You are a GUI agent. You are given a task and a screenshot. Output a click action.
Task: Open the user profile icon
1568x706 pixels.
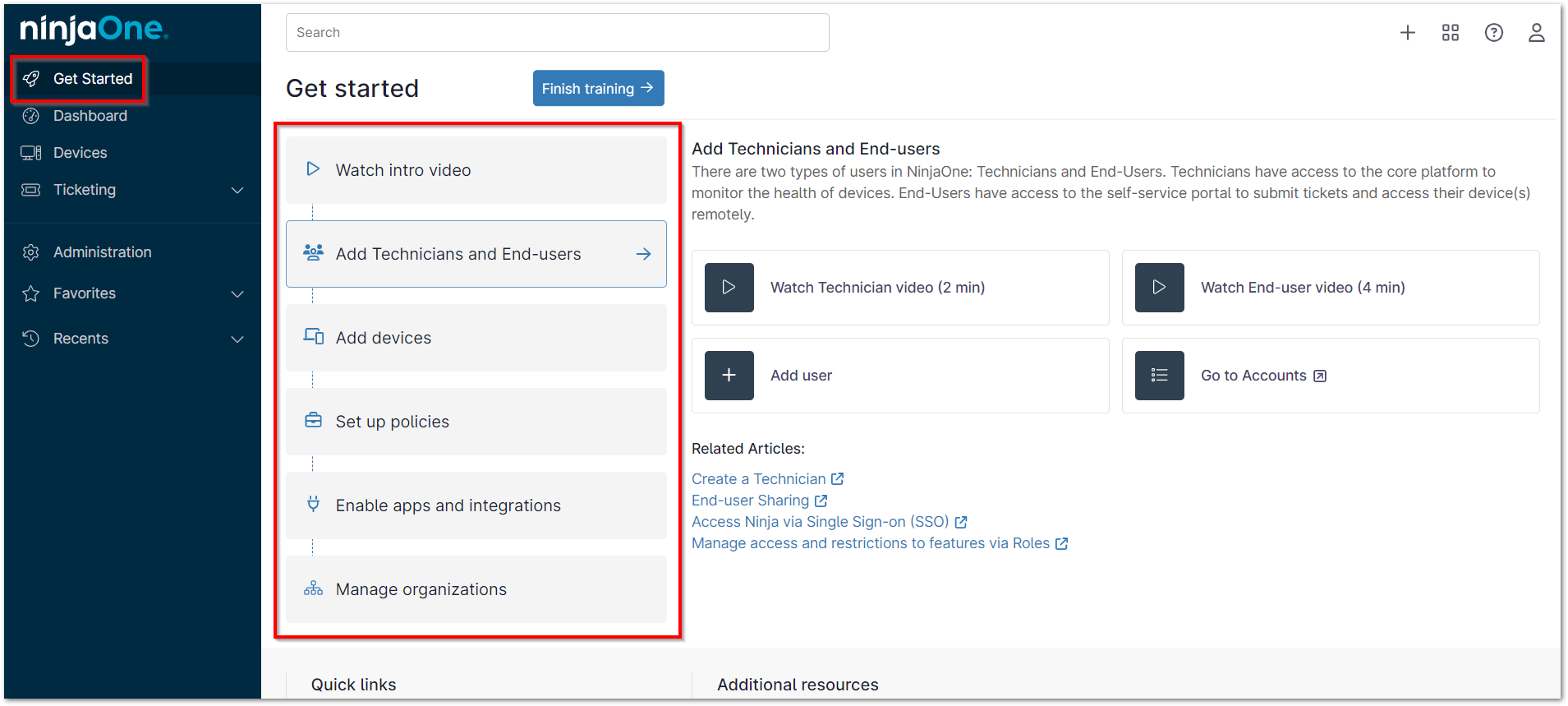1536,33
